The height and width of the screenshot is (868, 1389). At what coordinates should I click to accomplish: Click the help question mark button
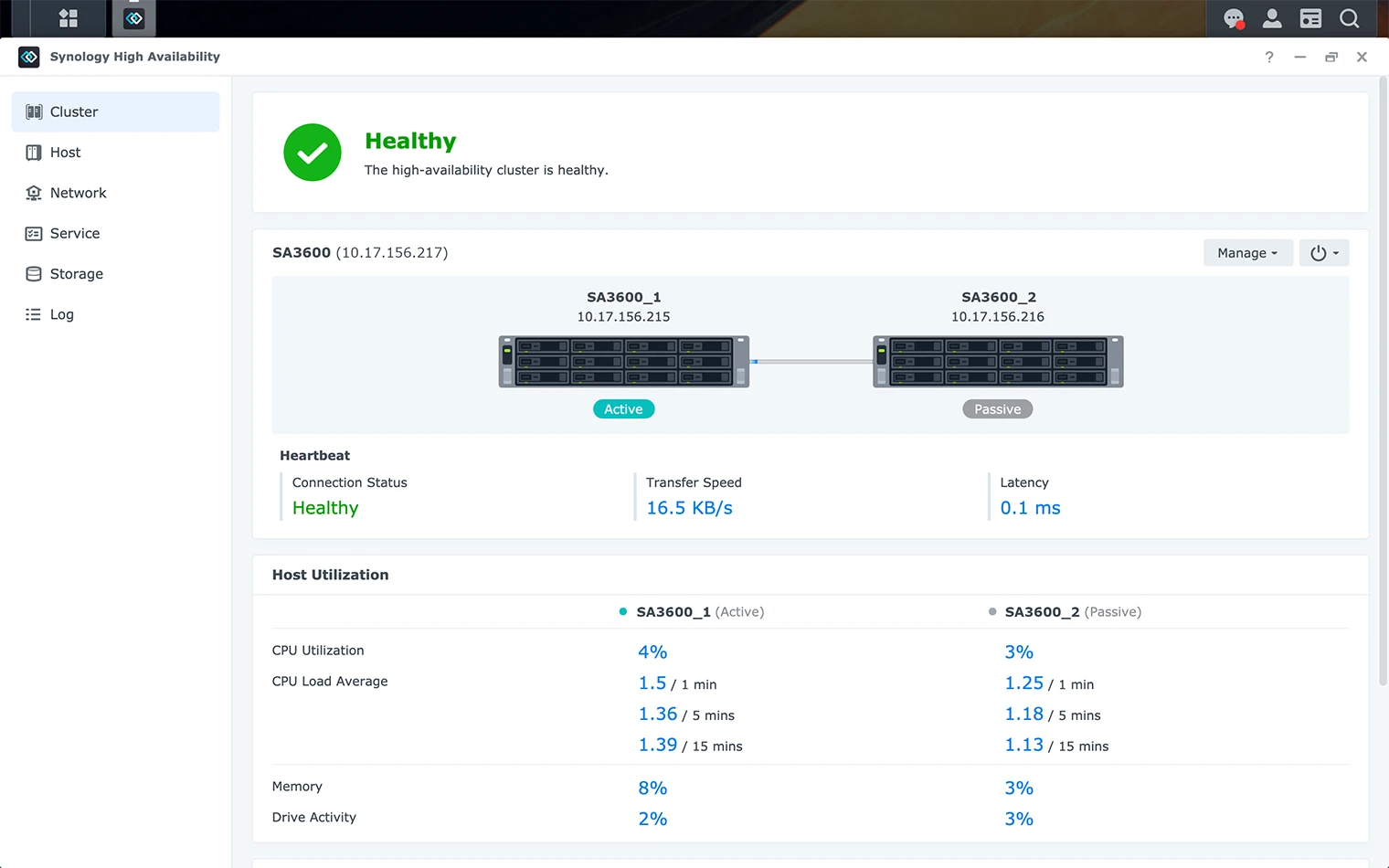pos(1268,57)
